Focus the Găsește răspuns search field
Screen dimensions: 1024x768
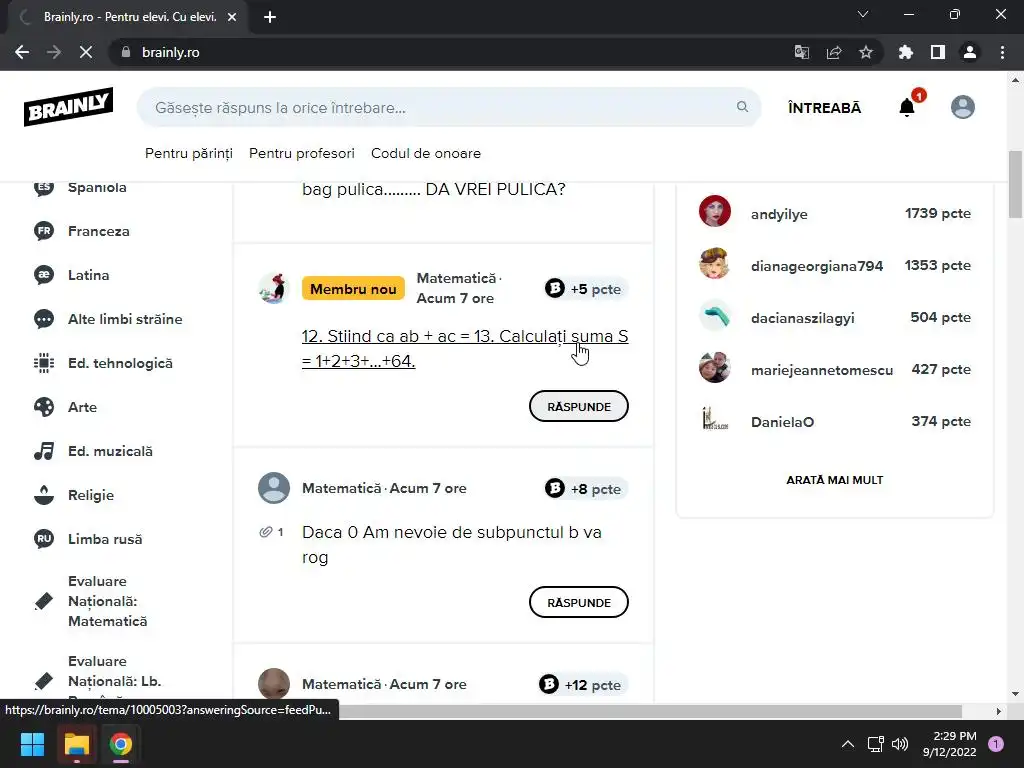(449, 107)
